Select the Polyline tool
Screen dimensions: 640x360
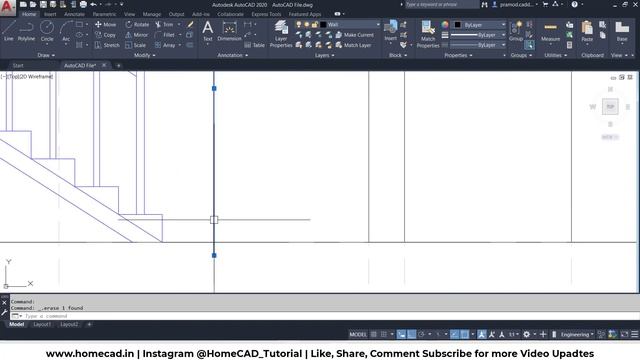tap(26, 31)
